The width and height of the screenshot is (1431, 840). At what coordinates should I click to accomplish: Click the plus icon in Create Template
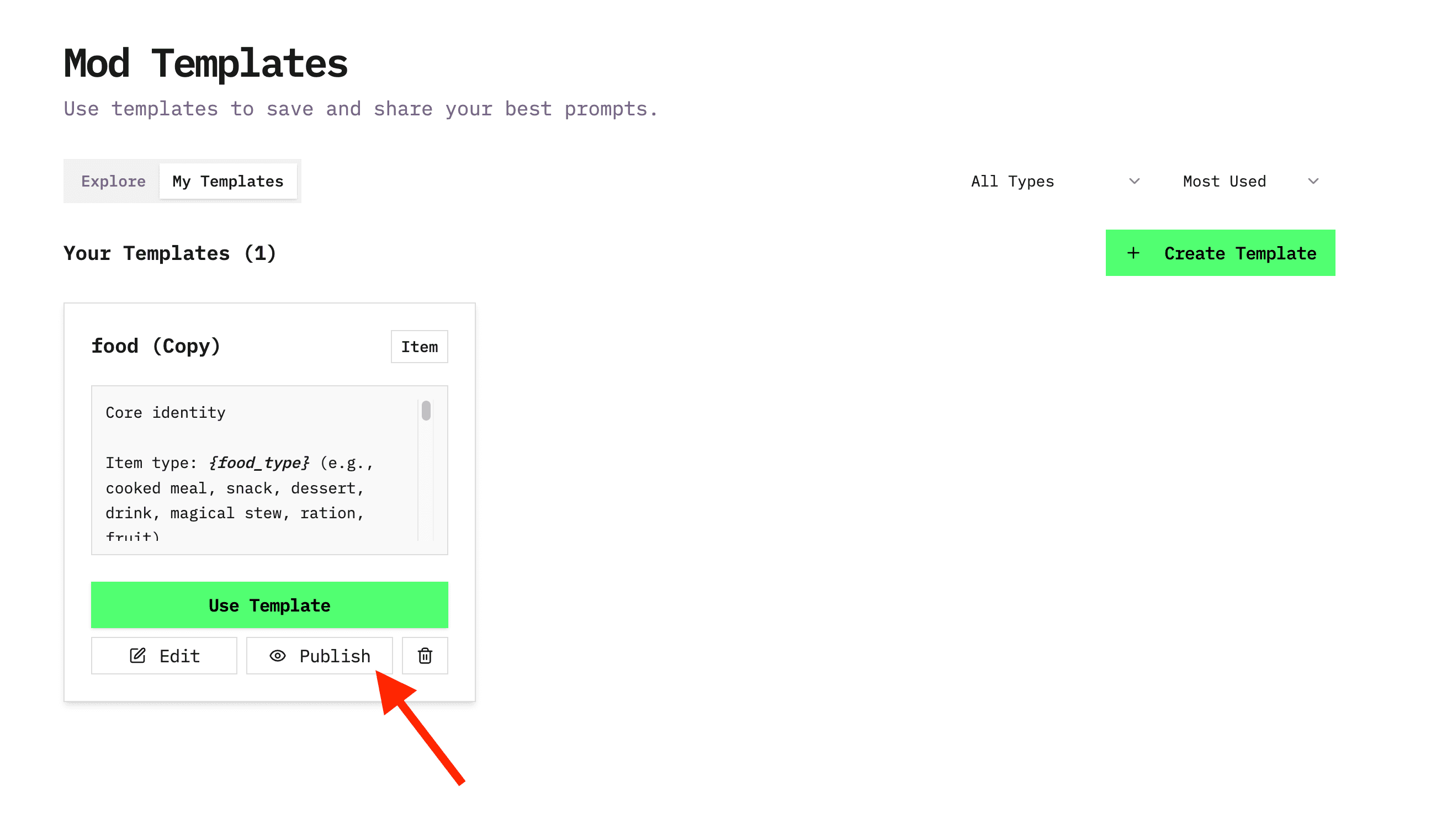coord(1133,253)
